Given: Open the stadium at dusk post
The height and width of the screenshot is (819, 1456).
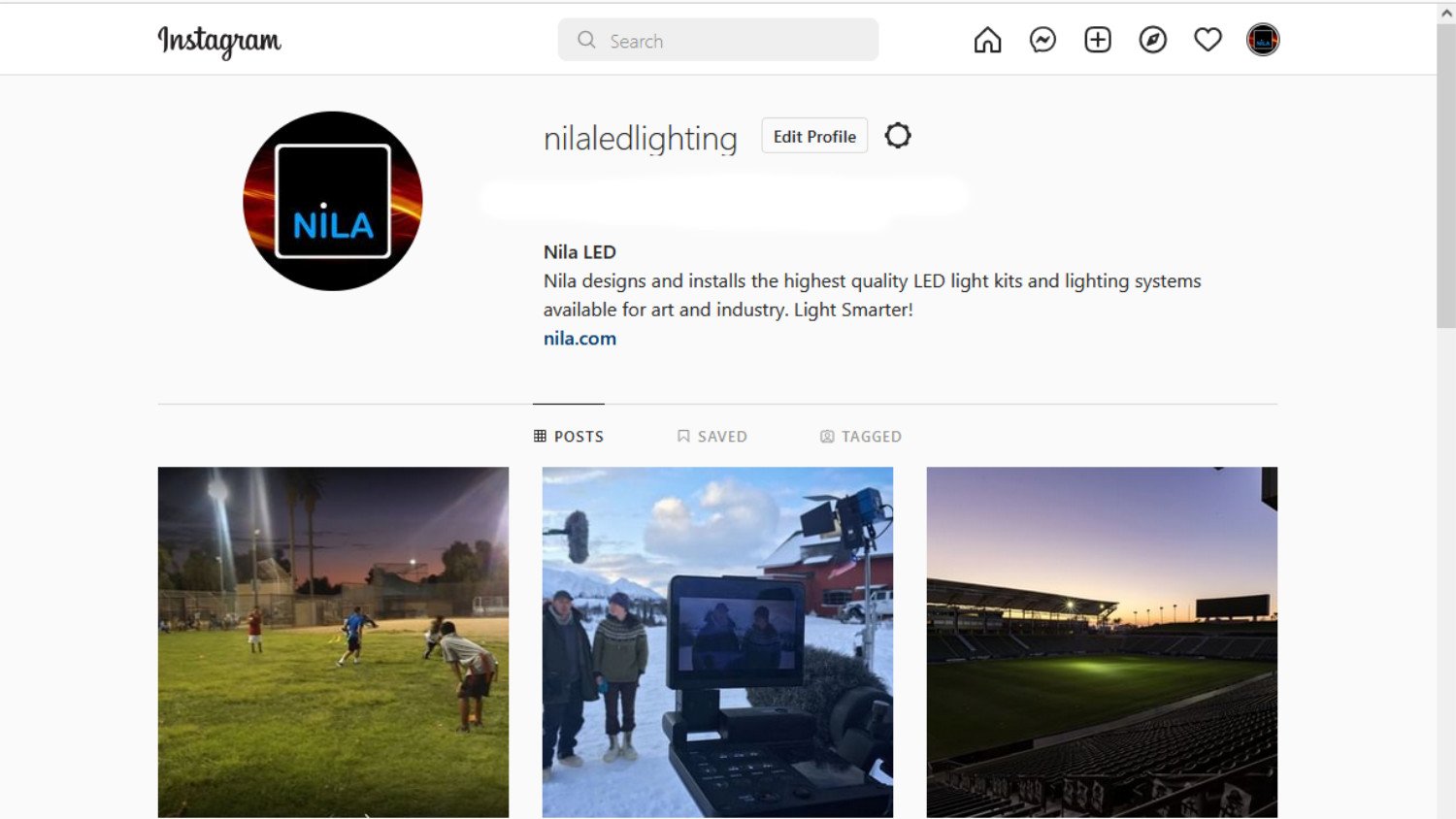Looking at the screenshot, I should click(1102, 642).
